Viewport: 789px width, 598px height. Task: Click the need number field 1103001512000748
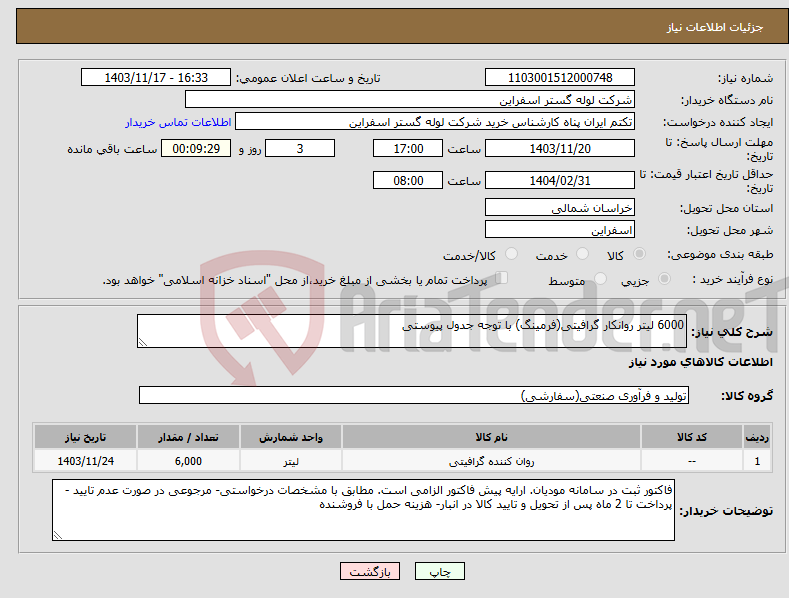coord(560,78)
